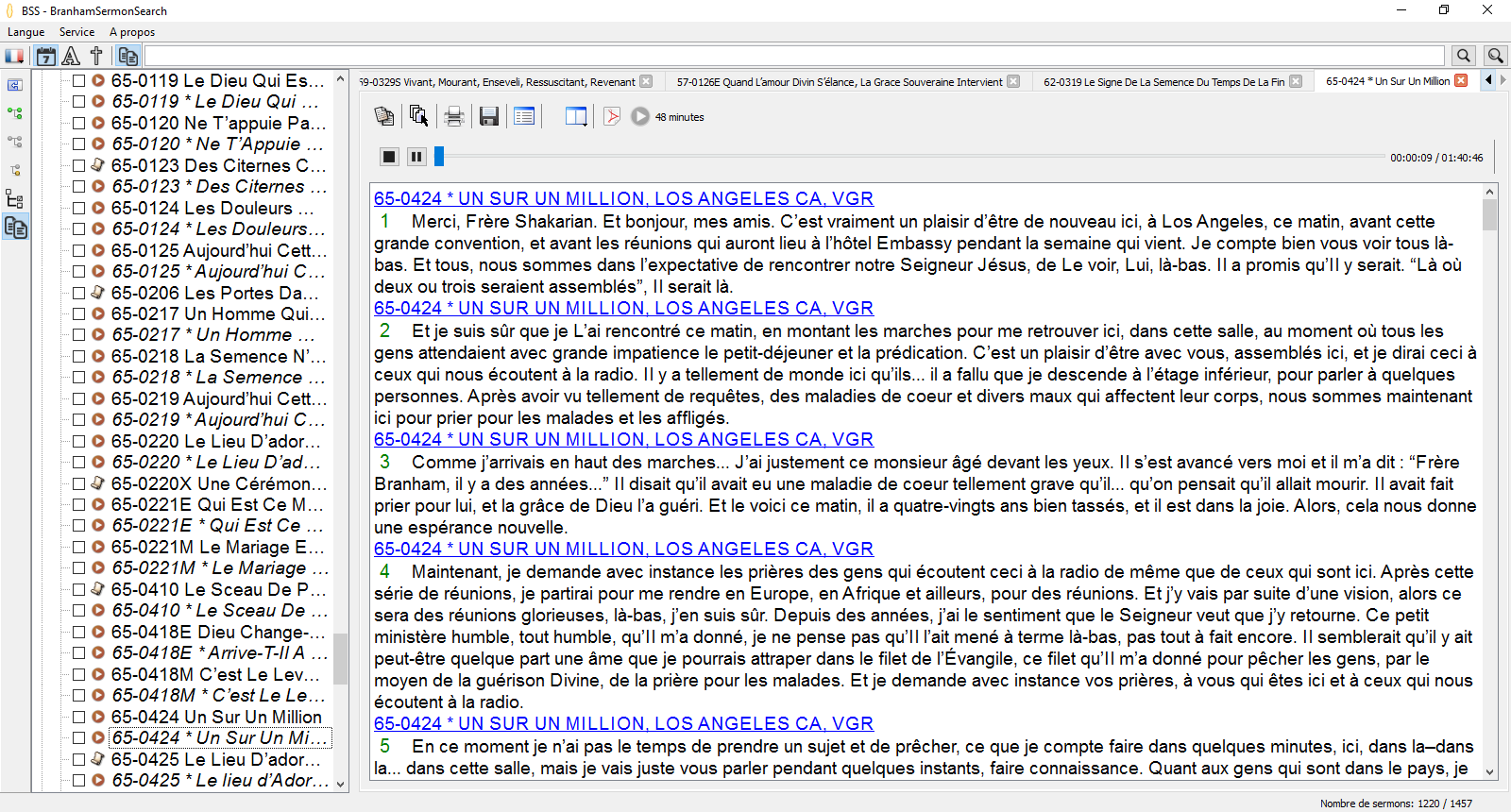Click the shaded magnifier advanced search button

point(1496,57)
